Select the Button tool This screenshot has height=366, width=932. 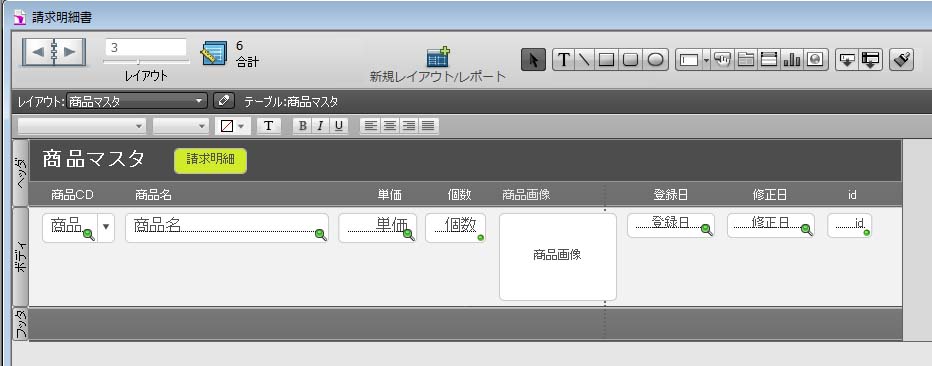723,59
